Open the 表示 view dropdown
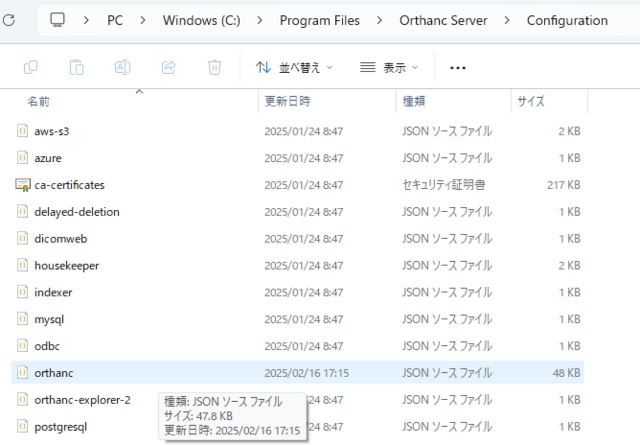 (389, 67)
